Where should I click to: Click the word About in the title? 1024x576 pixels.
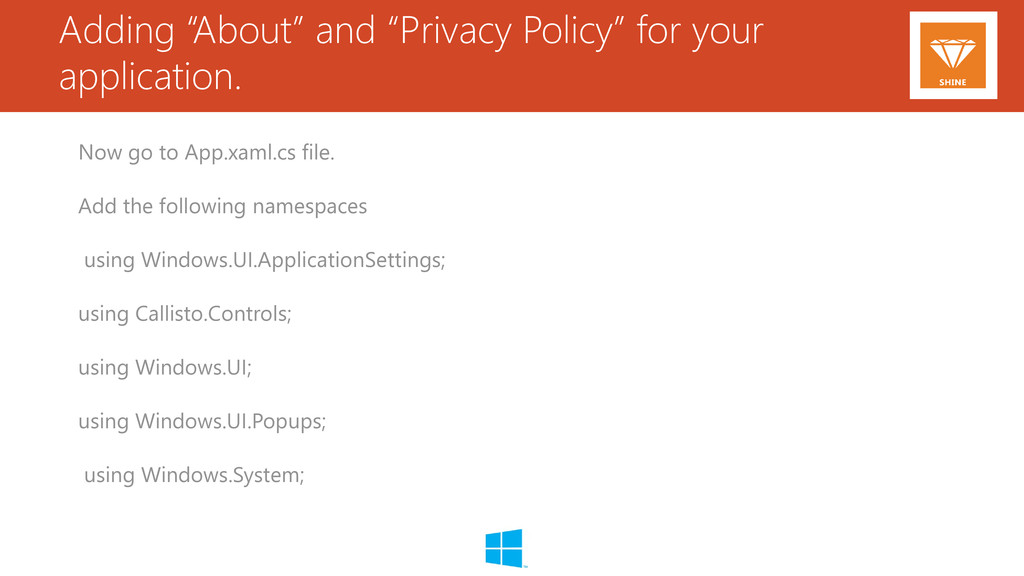[242, 31]
